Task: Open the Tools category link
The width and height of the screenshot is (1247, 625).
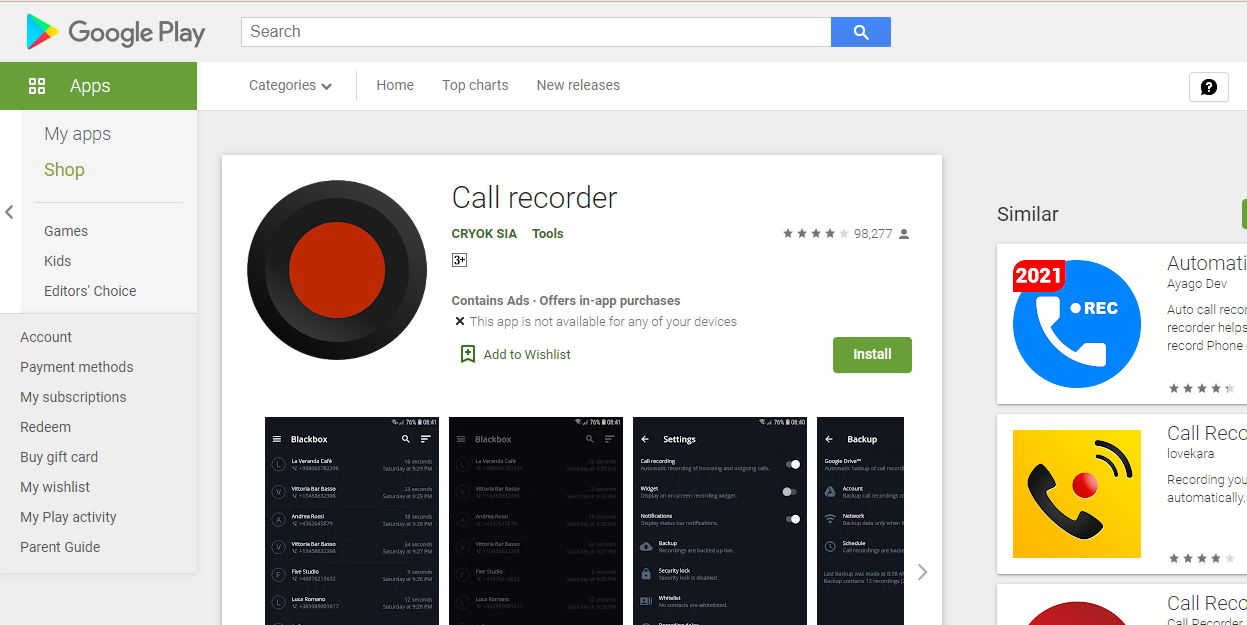Action: click(548, 234)
